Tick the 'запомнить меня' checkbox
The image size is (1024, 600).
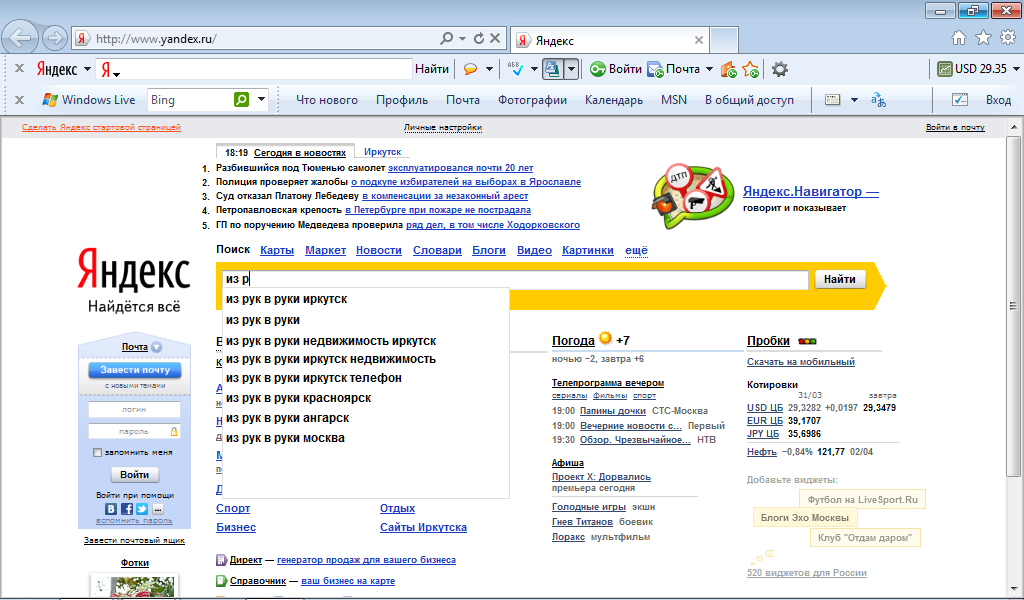click(97, 453)
